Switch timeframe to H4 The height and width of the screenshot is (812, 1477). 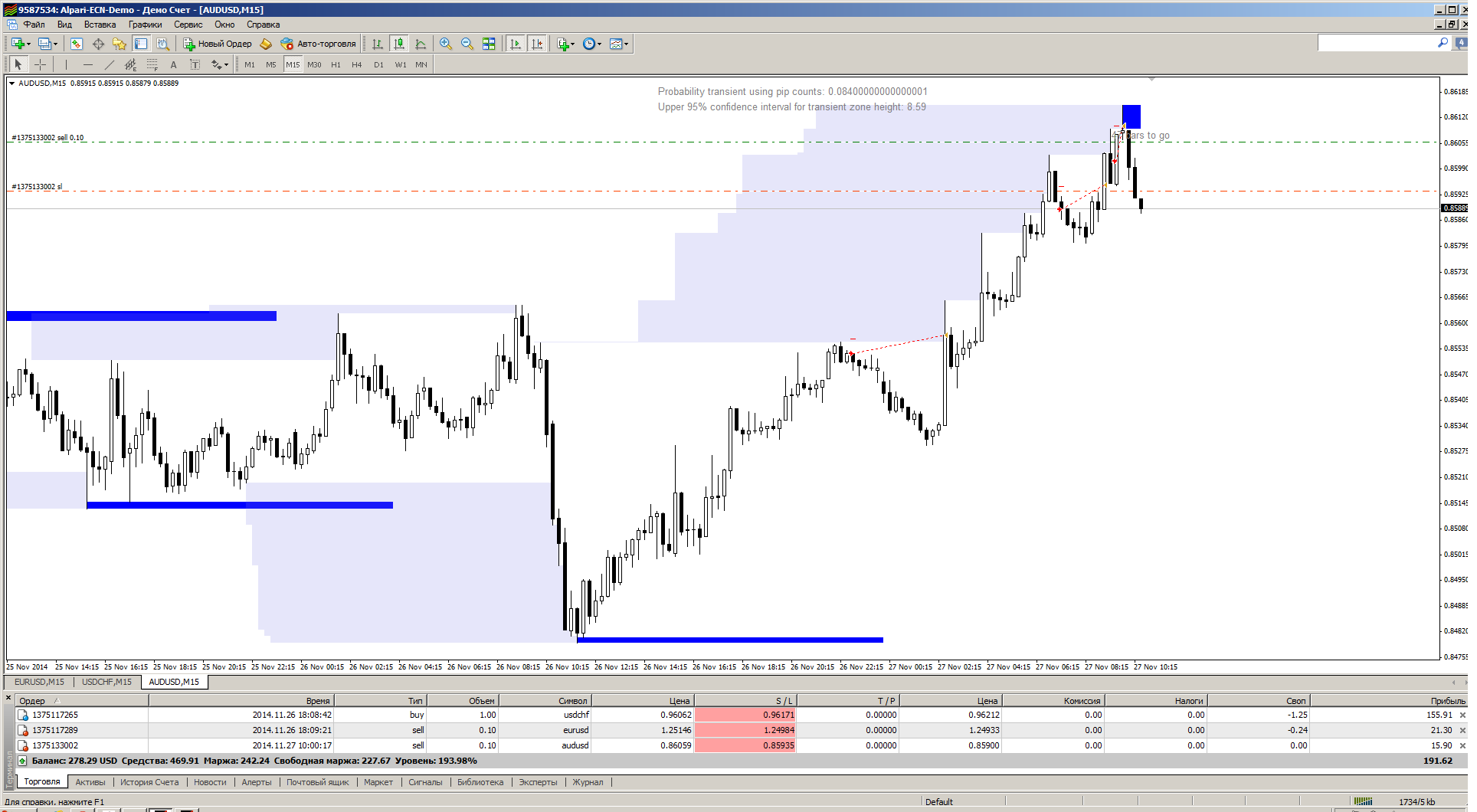357,64
